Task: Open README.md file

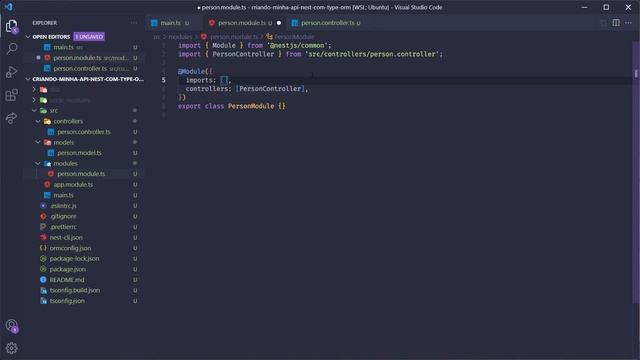Action: pos(83,280)
